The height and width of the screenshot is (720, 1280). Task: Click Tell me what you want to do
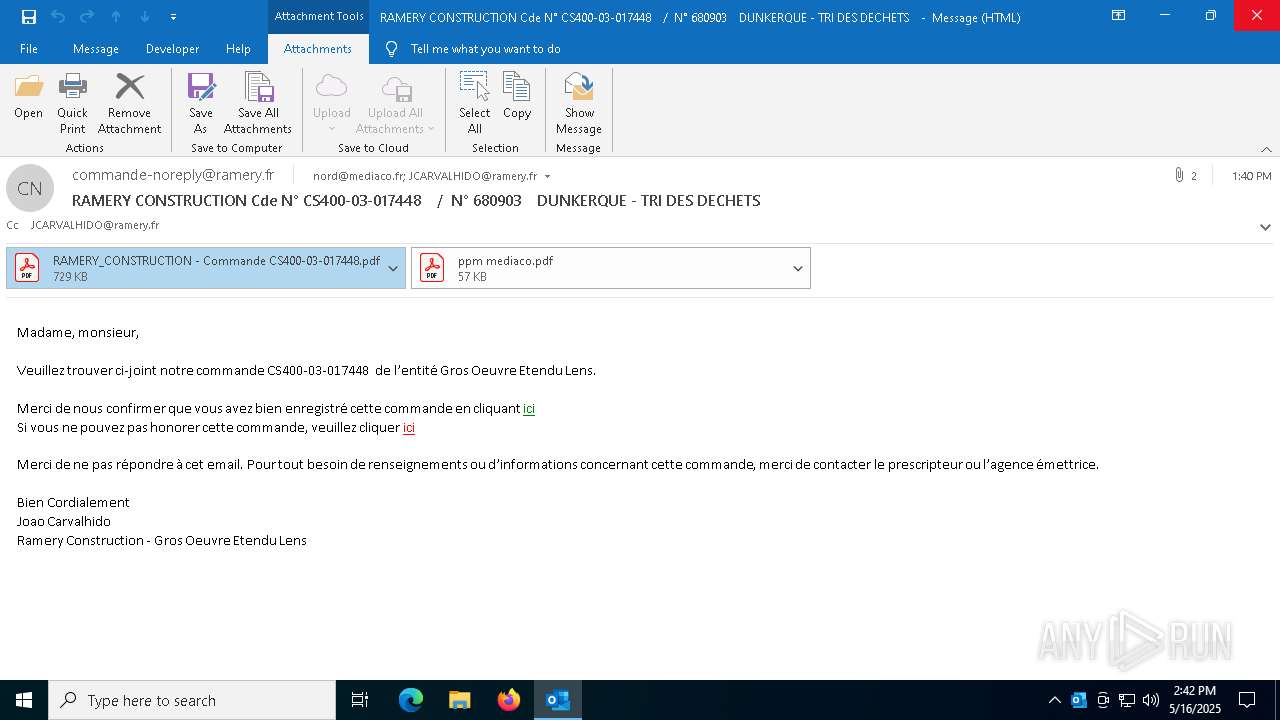485,49
